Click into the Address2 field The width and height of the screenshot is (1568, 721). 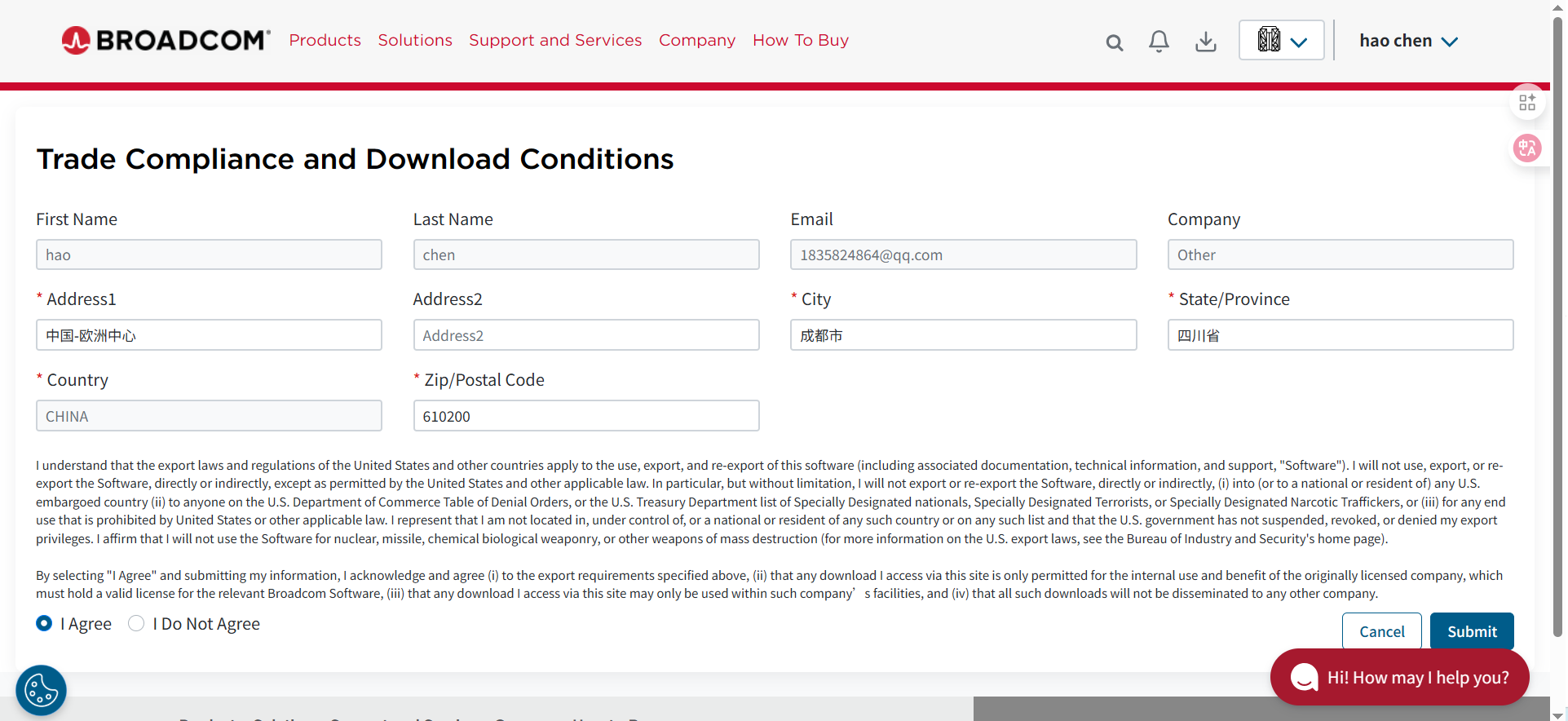(x=586, y=335)
